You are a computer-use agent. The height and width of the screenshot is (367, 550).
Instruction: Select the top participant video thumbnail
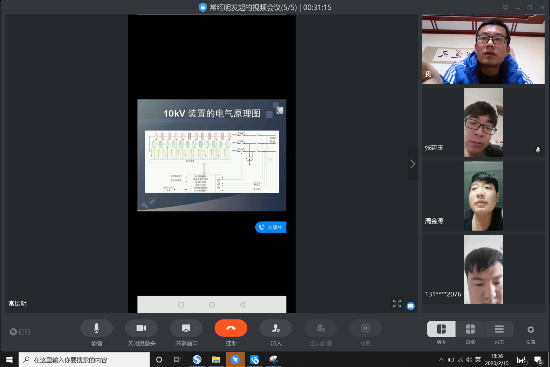point(483,49)
